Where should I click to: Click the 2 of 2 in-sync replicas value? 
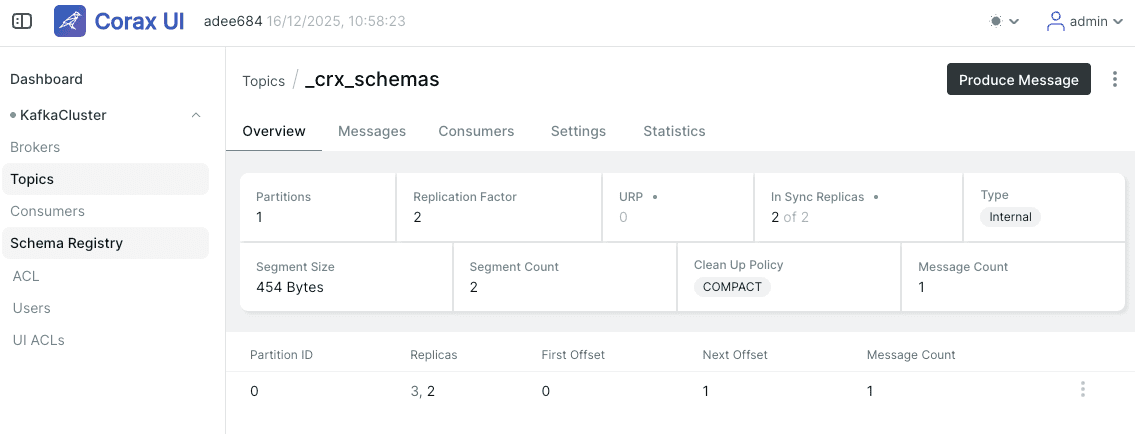pos(790,217)
